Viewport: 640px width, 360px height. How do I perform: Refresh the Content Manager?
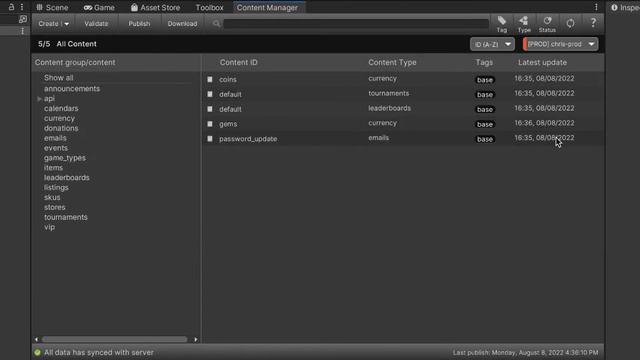[x=570, y=23]
